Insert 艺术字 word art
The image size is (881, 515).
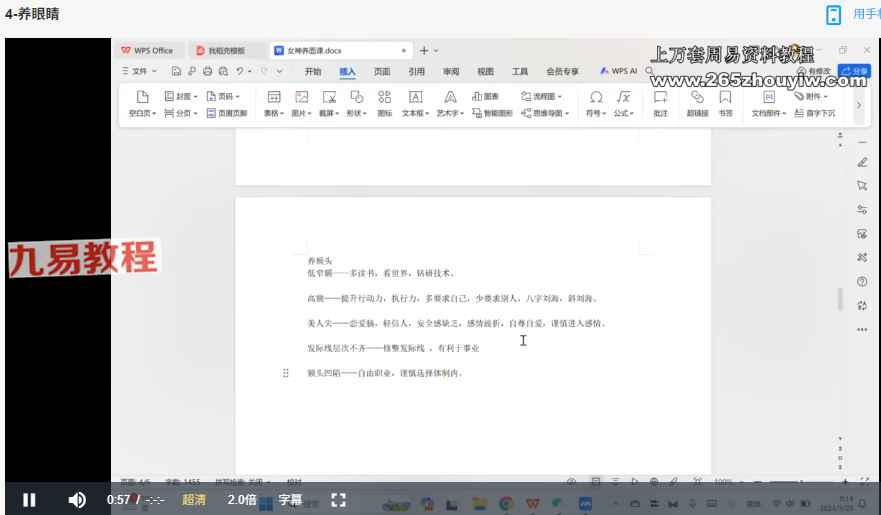coord(450,104)
